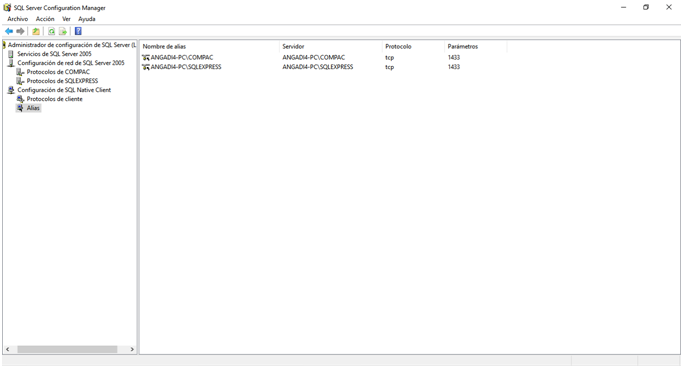The image size is (683, 367).
Task: Click the Refresh toolbar icon
Action: click(x=51, y=31)
